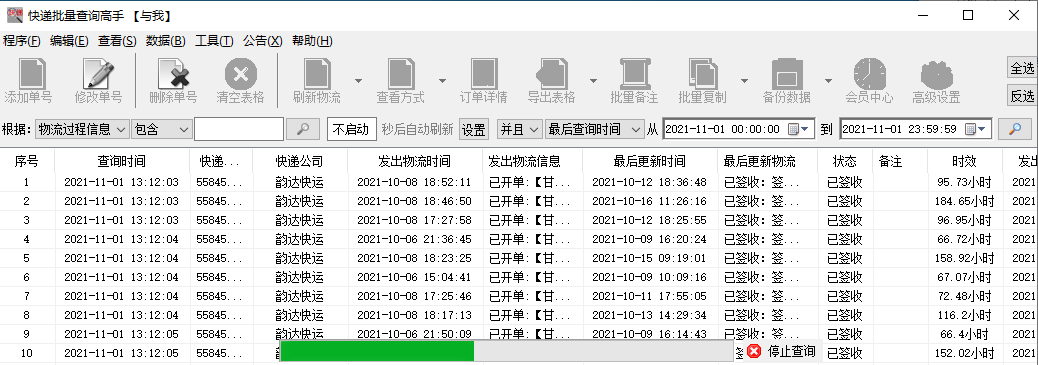Open the 程序(F) menu

[x=22, y=41]
